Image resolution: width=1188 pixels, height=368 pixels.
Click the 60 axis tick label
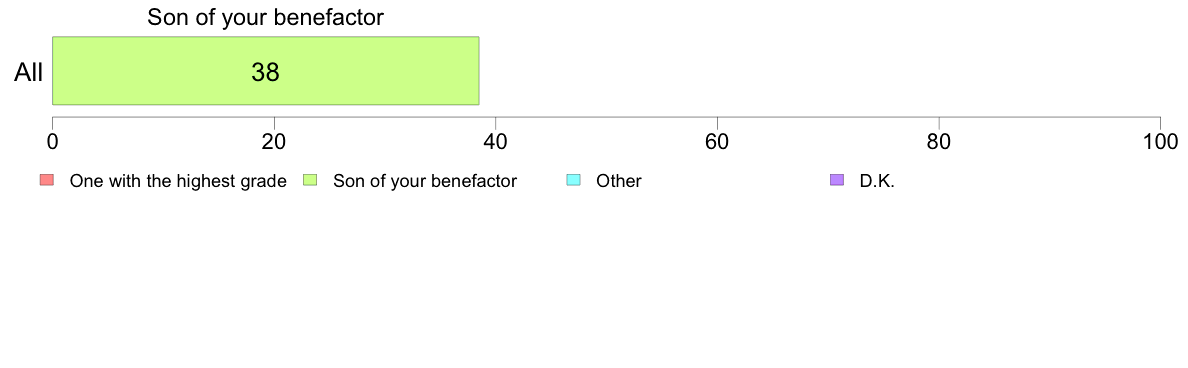pyautogui.click(x=717, y=142)
